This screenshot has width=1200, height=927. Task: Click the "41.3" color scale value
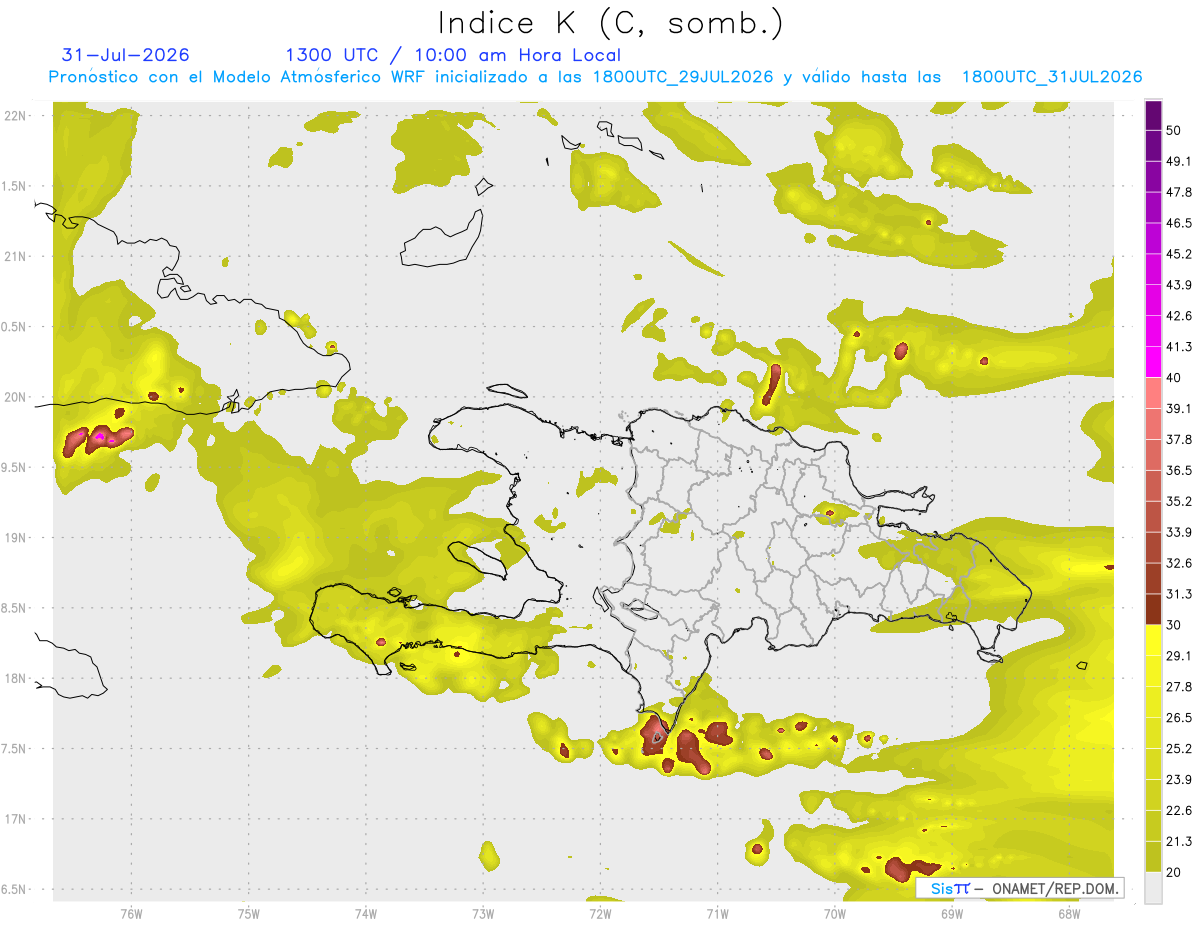click(x=1179, y=347)
